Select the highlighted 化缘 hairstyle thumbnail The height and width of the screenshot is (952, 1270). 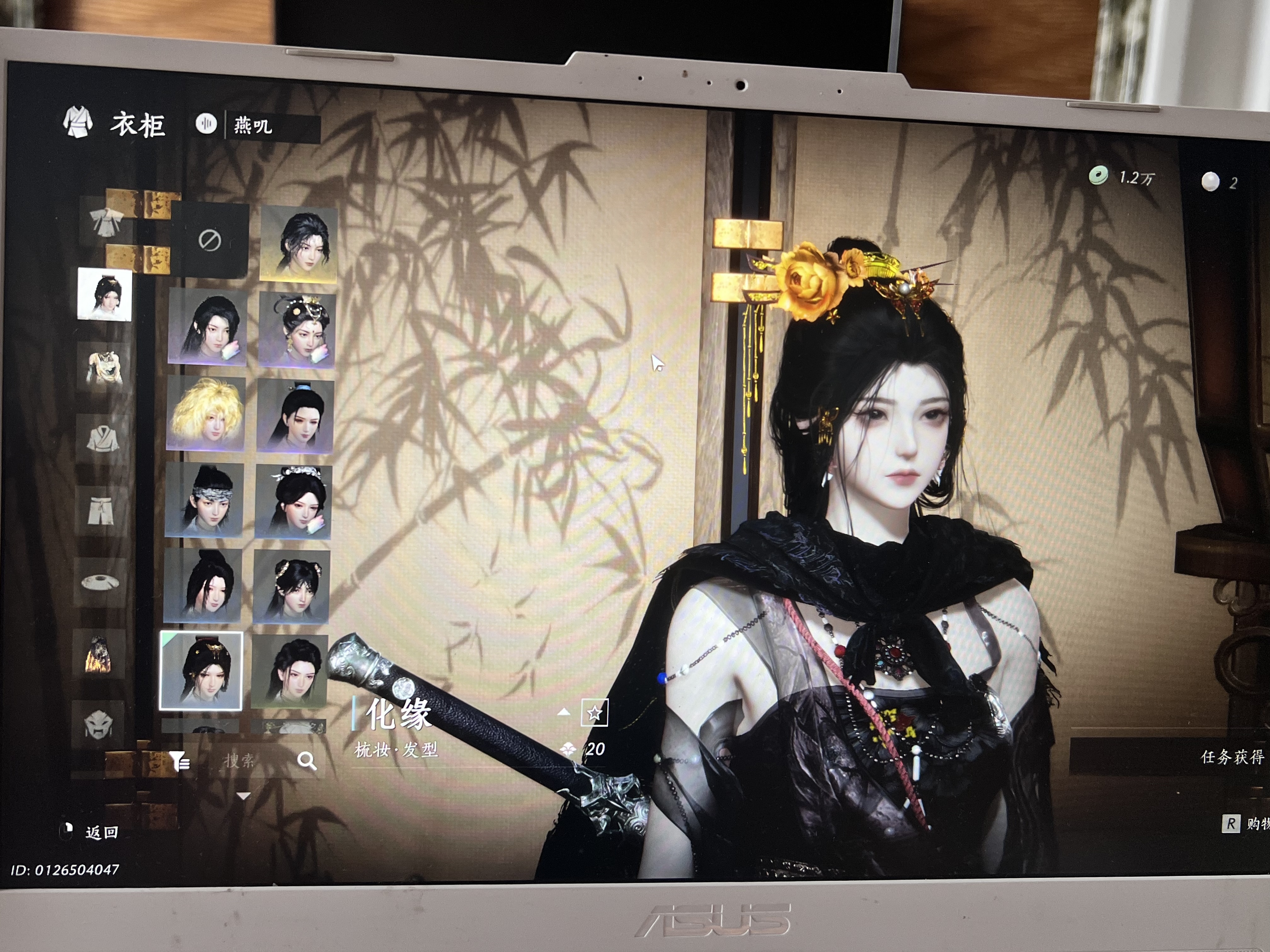(x=201, y=671)
